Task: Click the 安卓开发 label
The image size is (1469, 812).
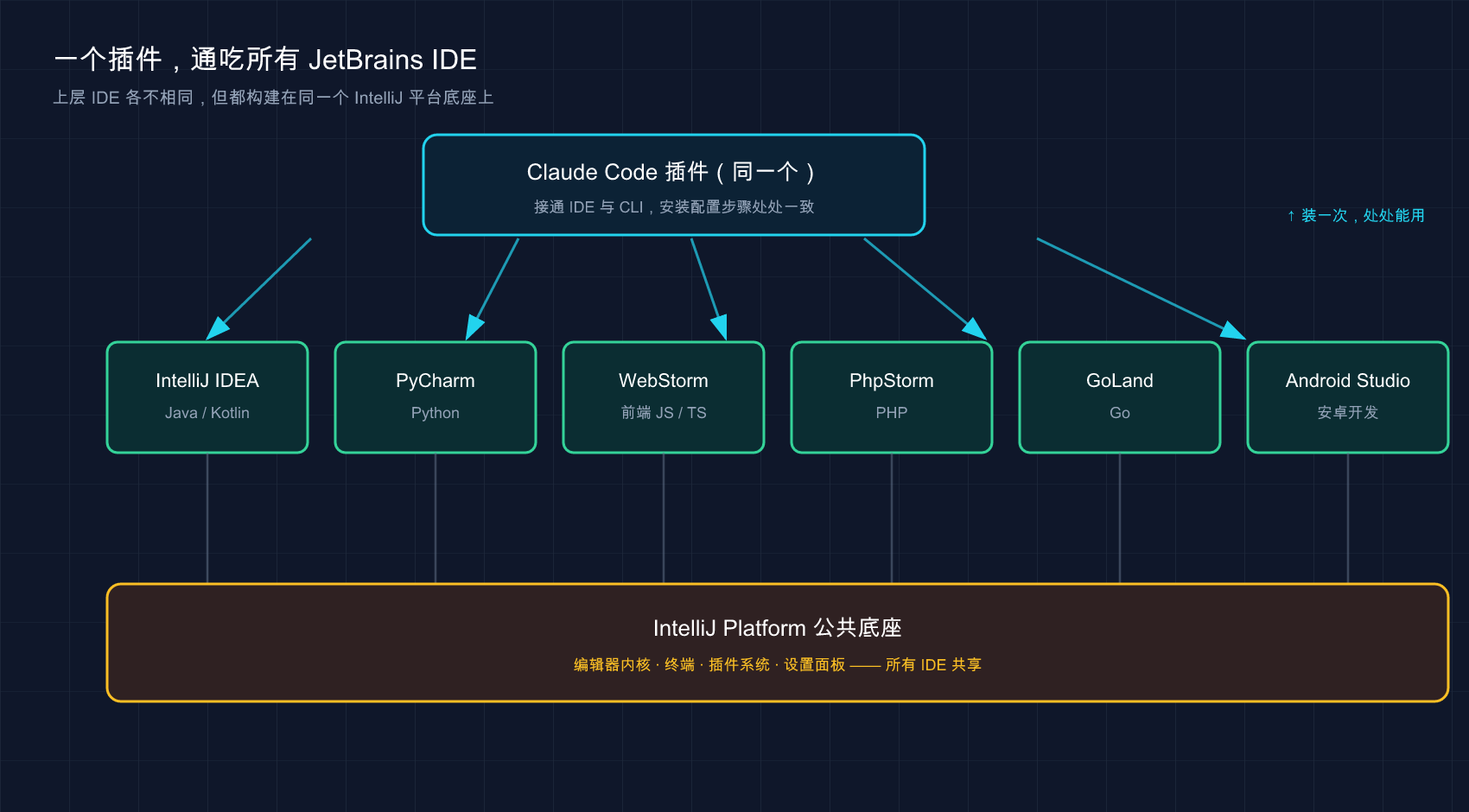Action: (1348, 413)
